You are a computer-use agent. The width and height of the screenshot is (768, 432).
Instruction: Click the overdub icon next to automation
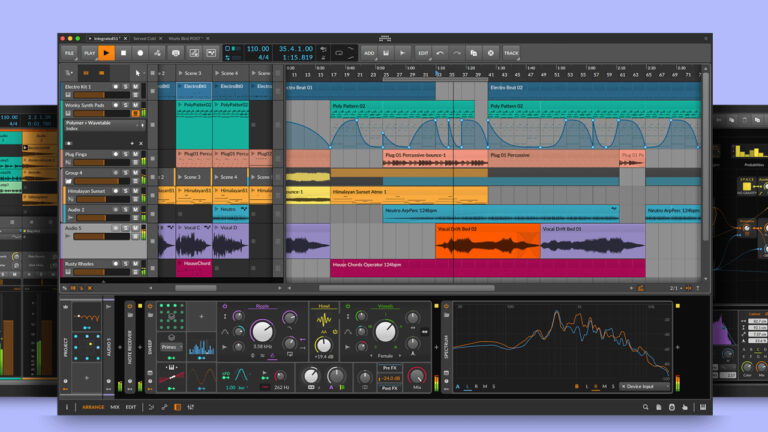coord(175,53)
